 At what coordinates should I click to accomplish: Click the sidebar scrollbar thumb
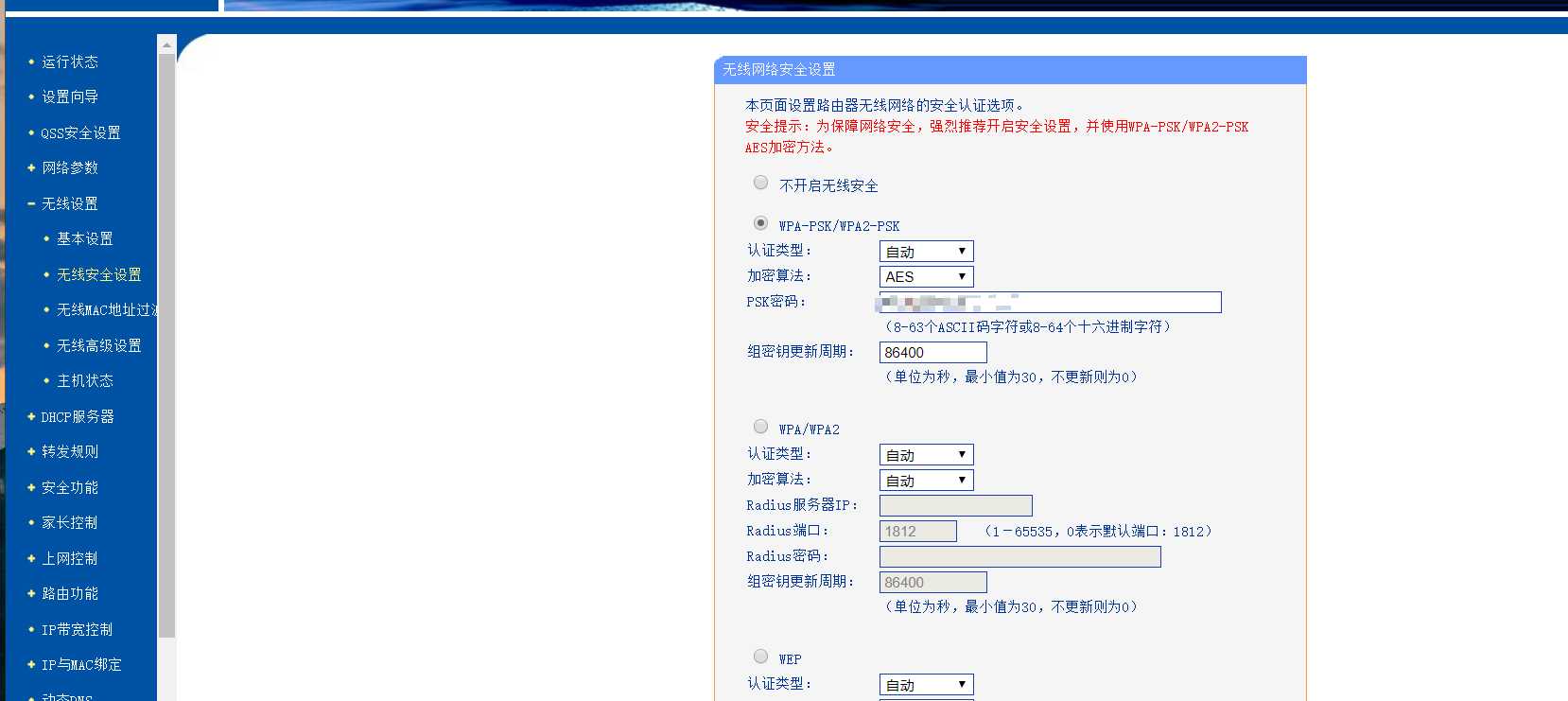166,345
